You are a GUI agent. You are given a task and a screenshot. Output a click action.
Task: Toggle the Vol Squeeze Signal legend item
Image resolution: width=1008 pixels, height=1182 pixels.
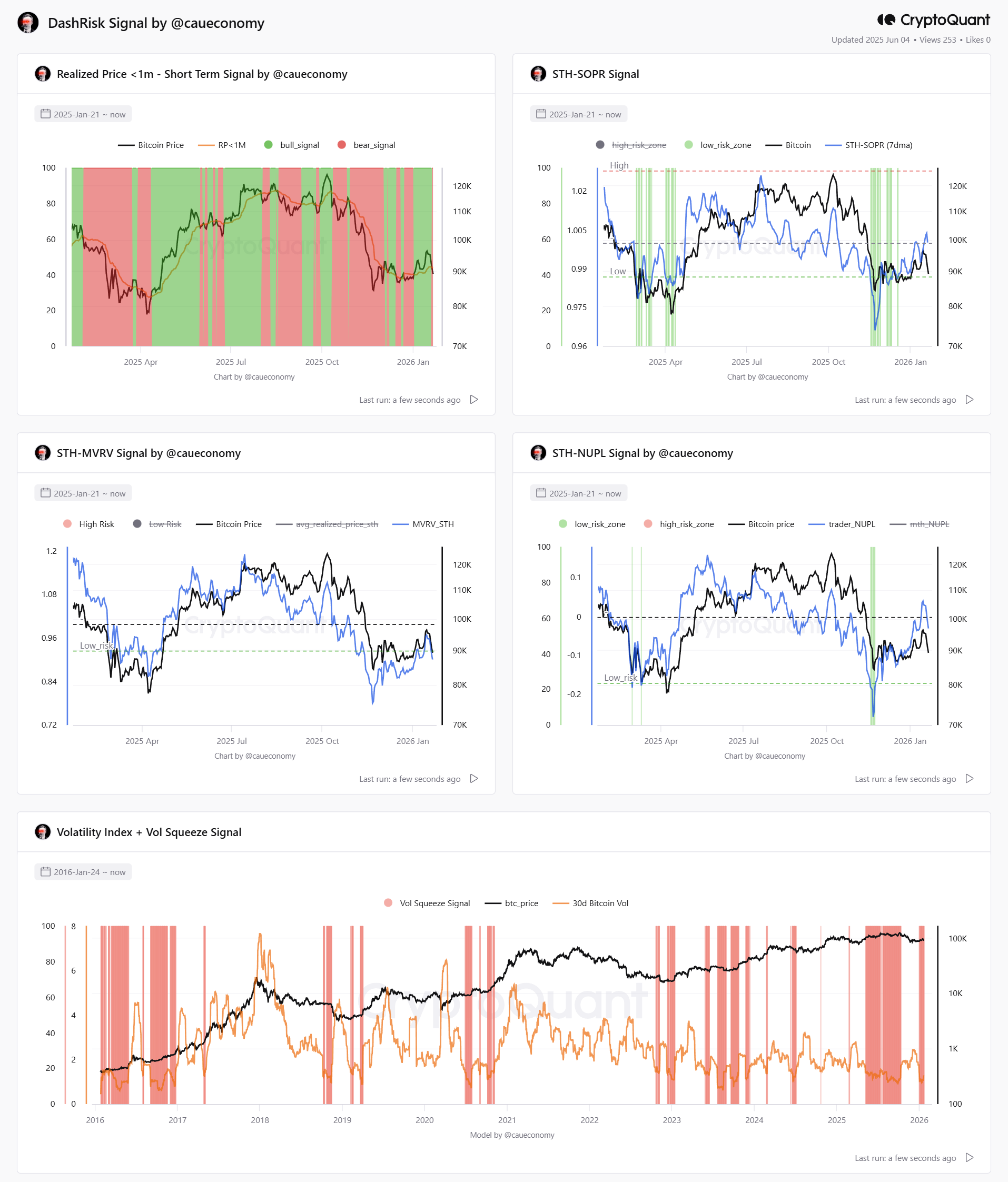click(427, 902)
